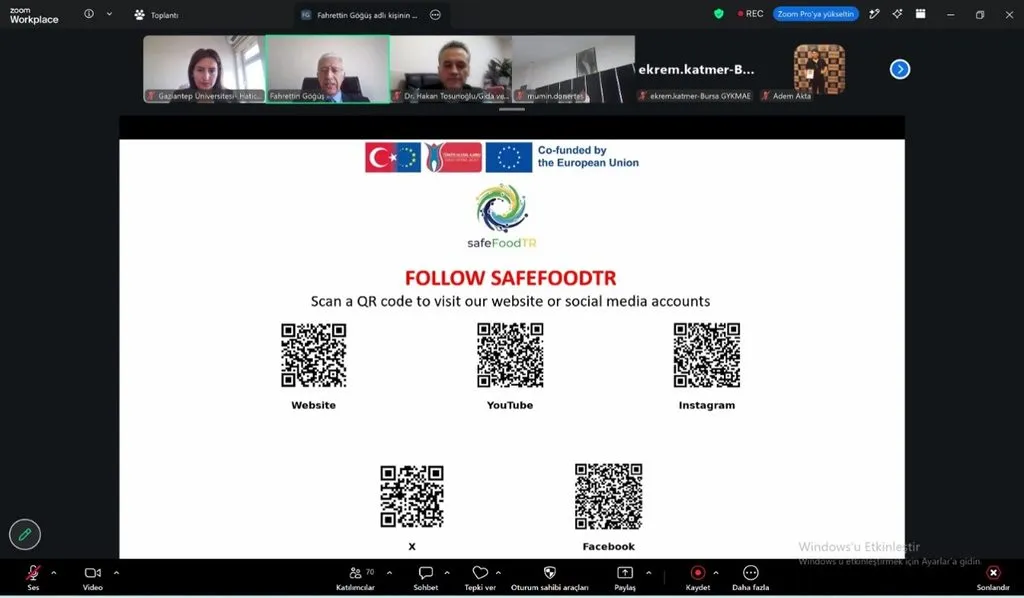Click the REC recording indicator

pyautogui.click(x=750, y=14)
